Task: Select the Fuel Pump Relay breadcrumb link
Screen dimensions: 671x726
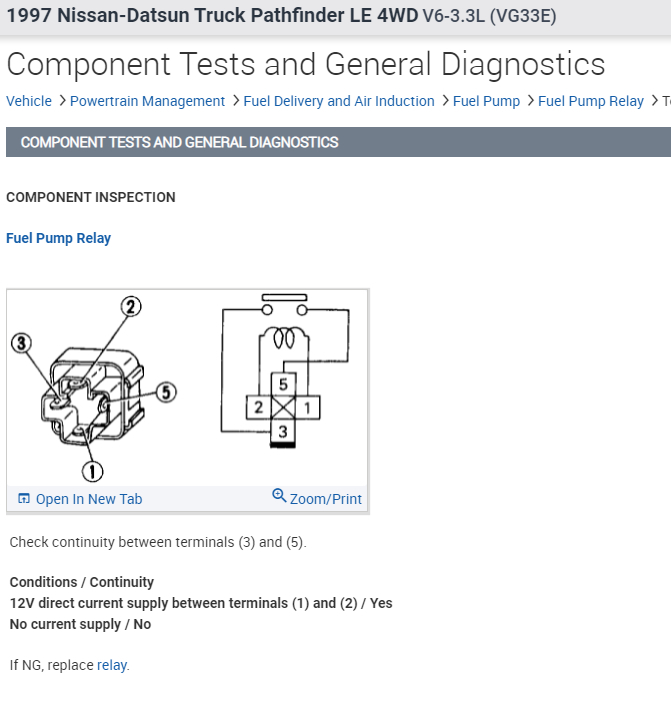Action: (x=591, y=101)
